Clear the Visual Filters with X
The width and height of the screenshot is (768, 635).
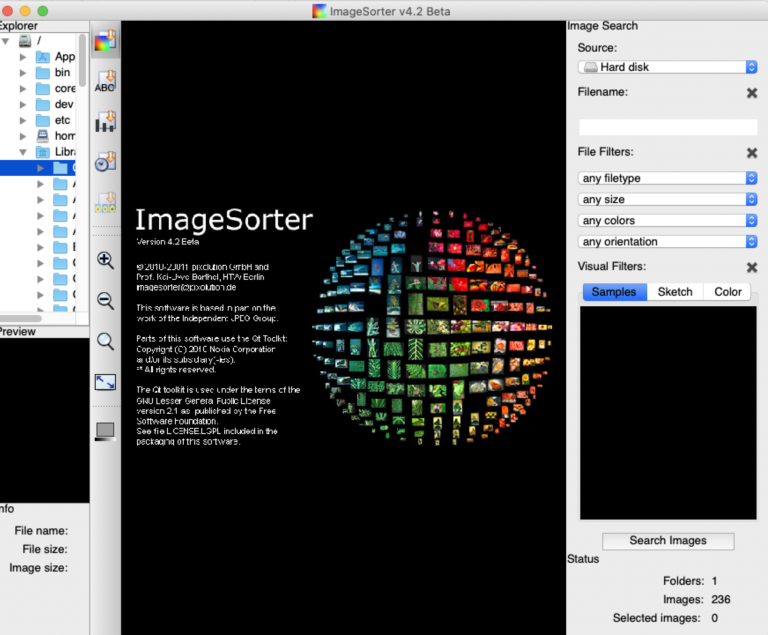coord(752,267)
